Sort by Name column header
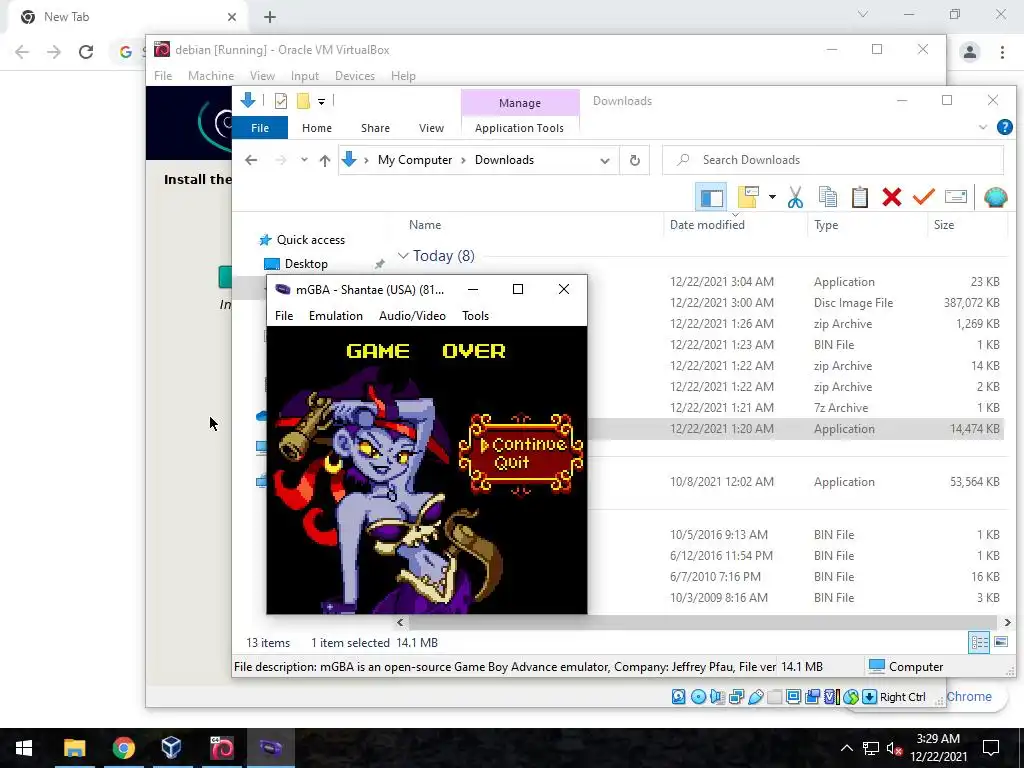Viewport: 1024px width, 768px height. click(x=424, y=225)
